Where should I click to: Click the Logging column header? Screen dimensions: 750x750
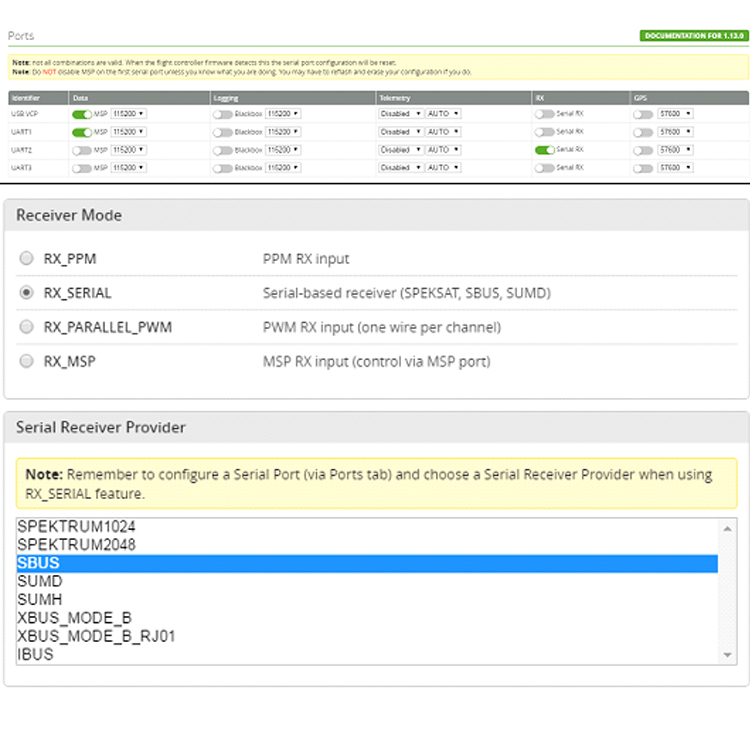[293, 98]
